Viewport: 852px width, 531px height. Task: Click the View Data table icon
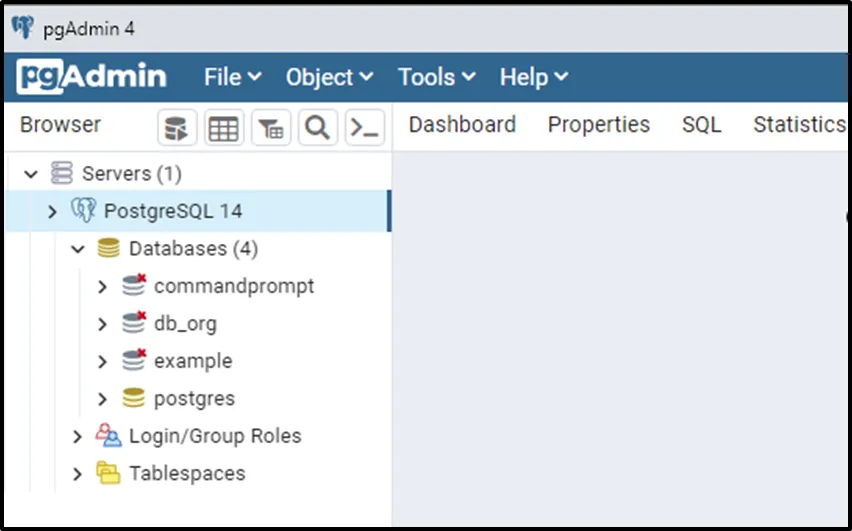coord(223,128)
